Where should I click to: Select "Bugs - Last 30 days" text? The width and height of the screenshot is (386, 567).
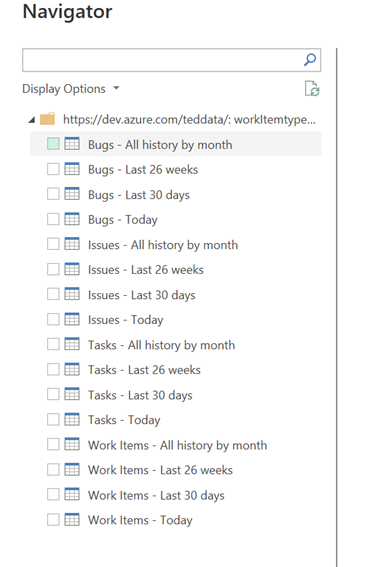click(139, 195)
